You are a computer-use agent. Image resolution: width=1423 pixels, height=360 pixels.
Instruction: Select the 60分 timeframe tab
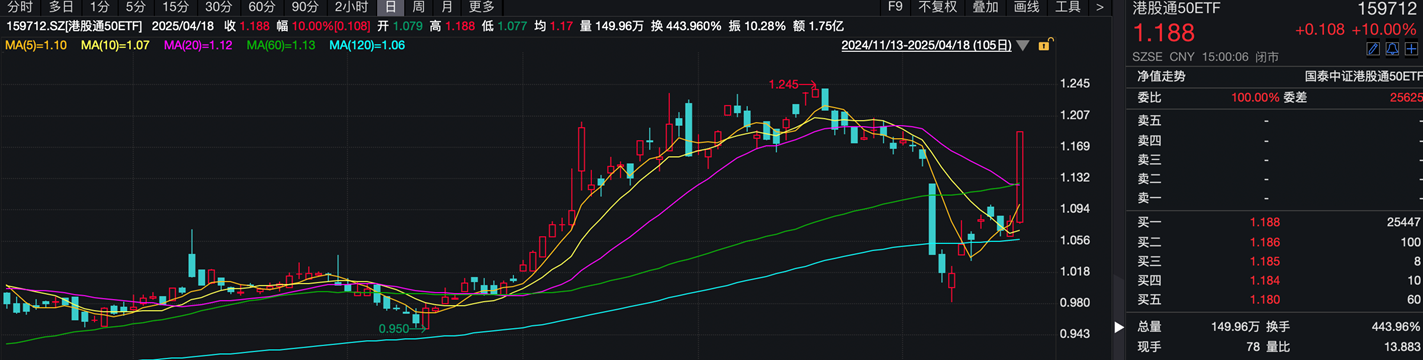(x=261, y=7)
